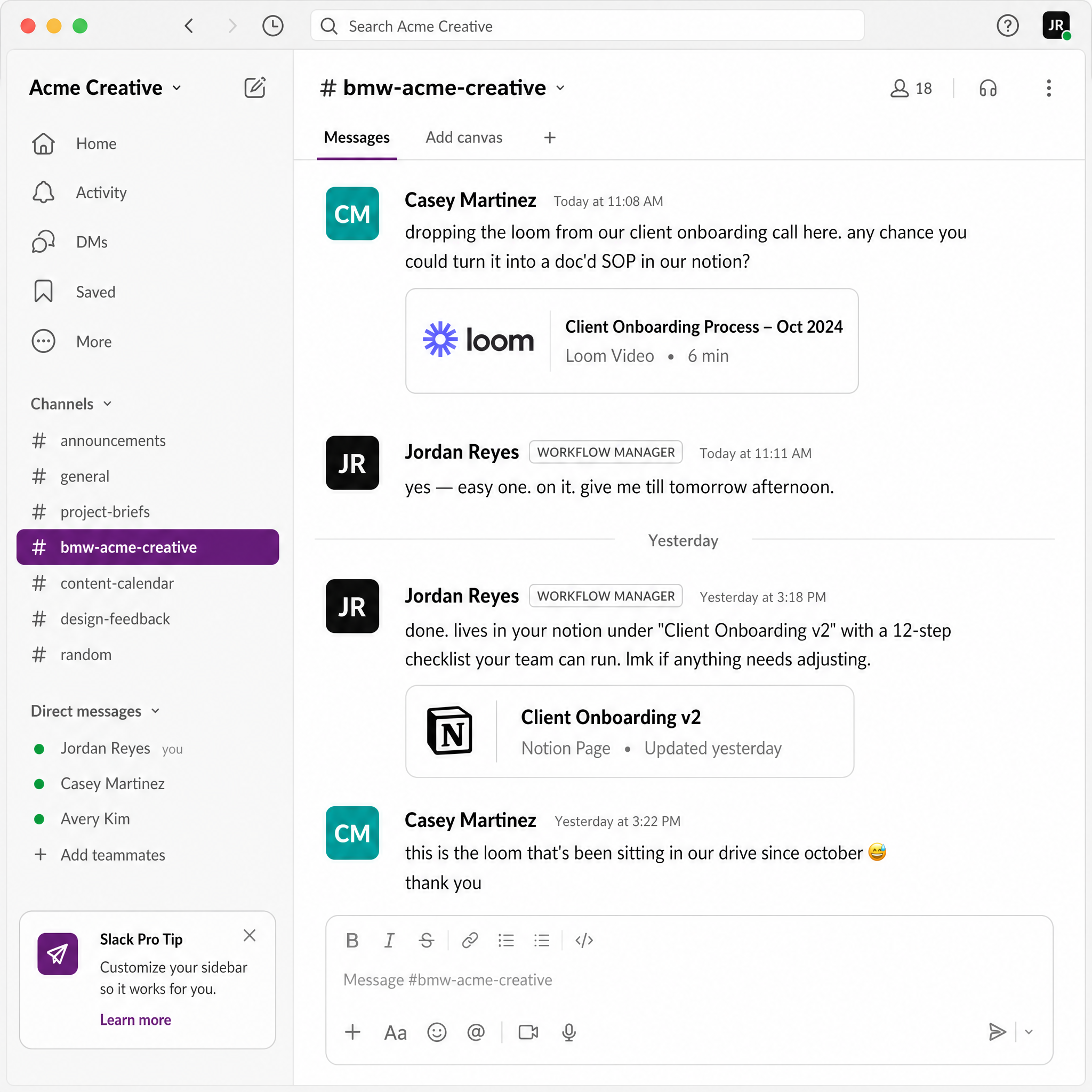Screen dimensions: 1092x1092
Task: Click the Yesterday date divider label
Action: tap(684, 540)
